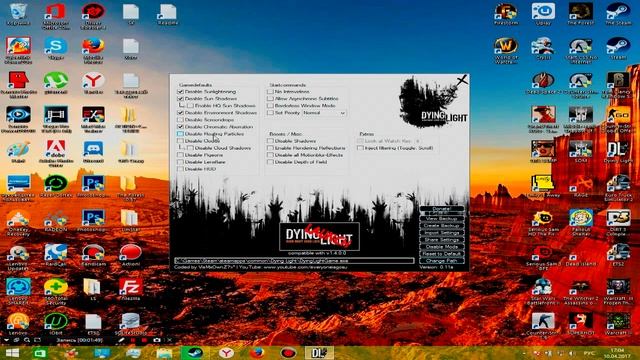This screenshot has width=640, height=360.
Task: Open The Forest desktop shortcut
Action: 580,15
